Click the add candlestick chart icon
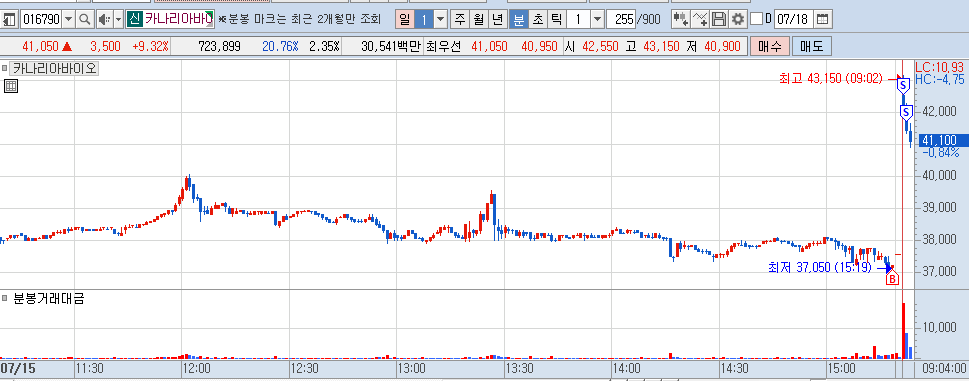The height and width of the screenshot is (381, 969). tap(681, 20)
